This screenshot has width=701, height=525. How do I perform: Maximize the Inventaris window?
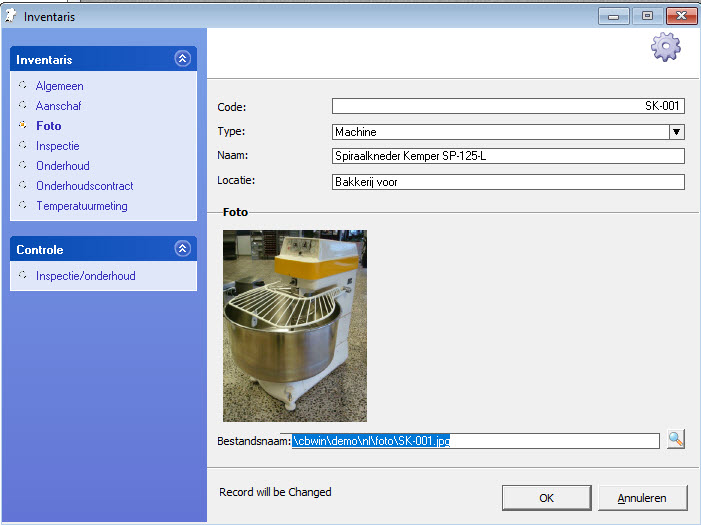point(647,17)
